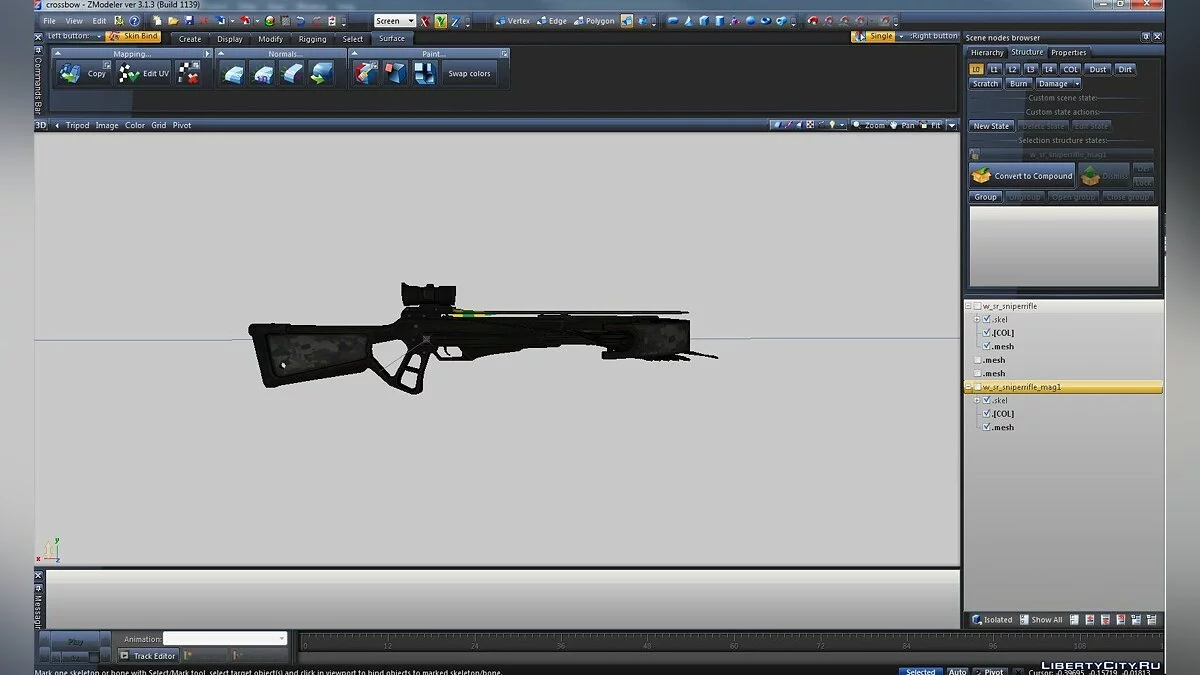Image resolution: width=1200 pixels, height=675 pixels.
Task: Click the Open folder icon in toolbar
Action: pyautogui.click(x=173, y=21)
